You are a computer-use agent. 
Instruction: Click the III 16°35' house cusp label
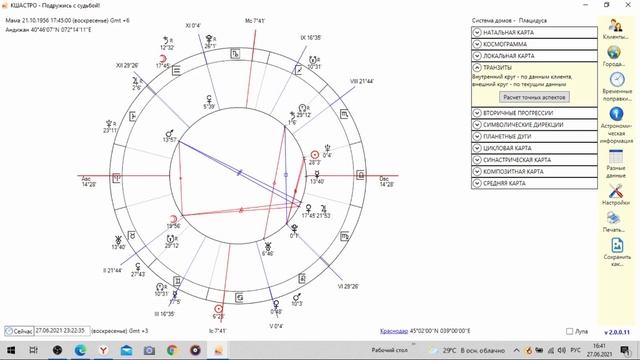164,314
